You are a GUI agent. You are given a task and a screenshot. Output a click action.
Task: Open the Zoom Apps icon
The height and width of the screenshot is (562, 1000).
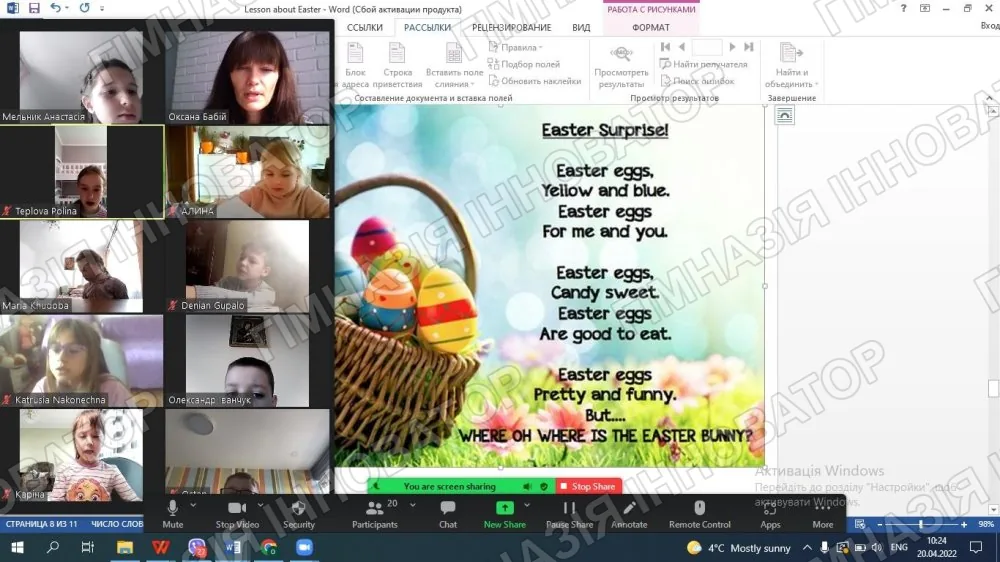click(770, 509)
